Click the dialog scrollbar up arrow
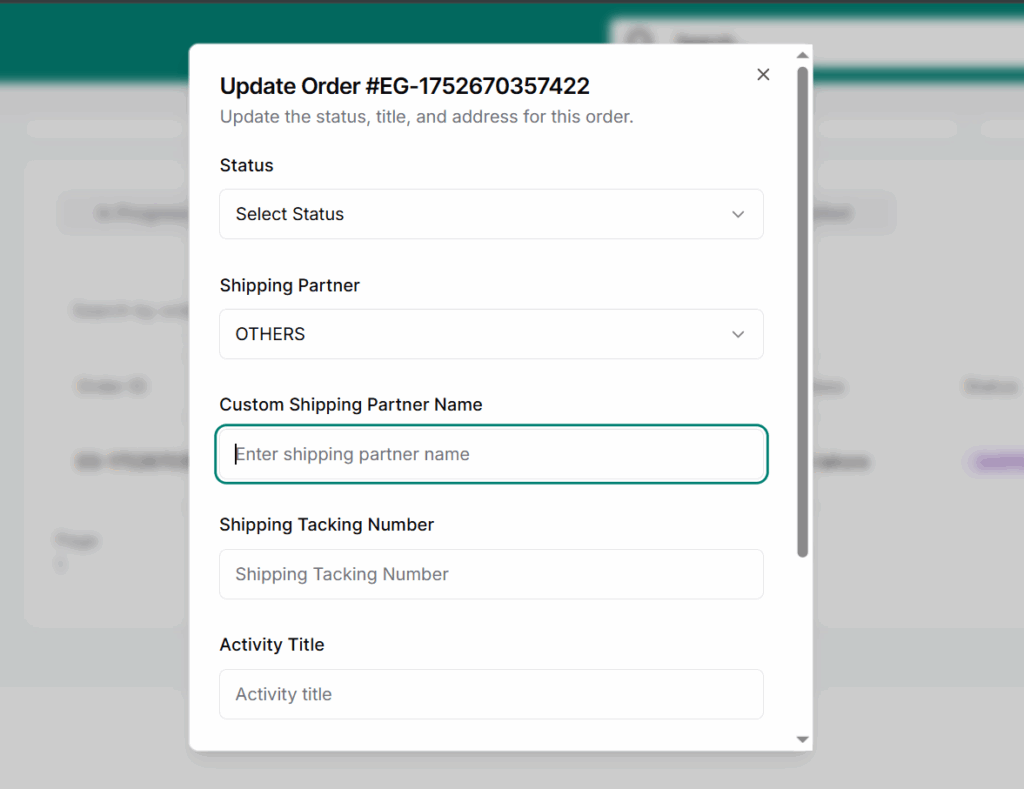Screen dimensions: 1024x789 [802, 55]
